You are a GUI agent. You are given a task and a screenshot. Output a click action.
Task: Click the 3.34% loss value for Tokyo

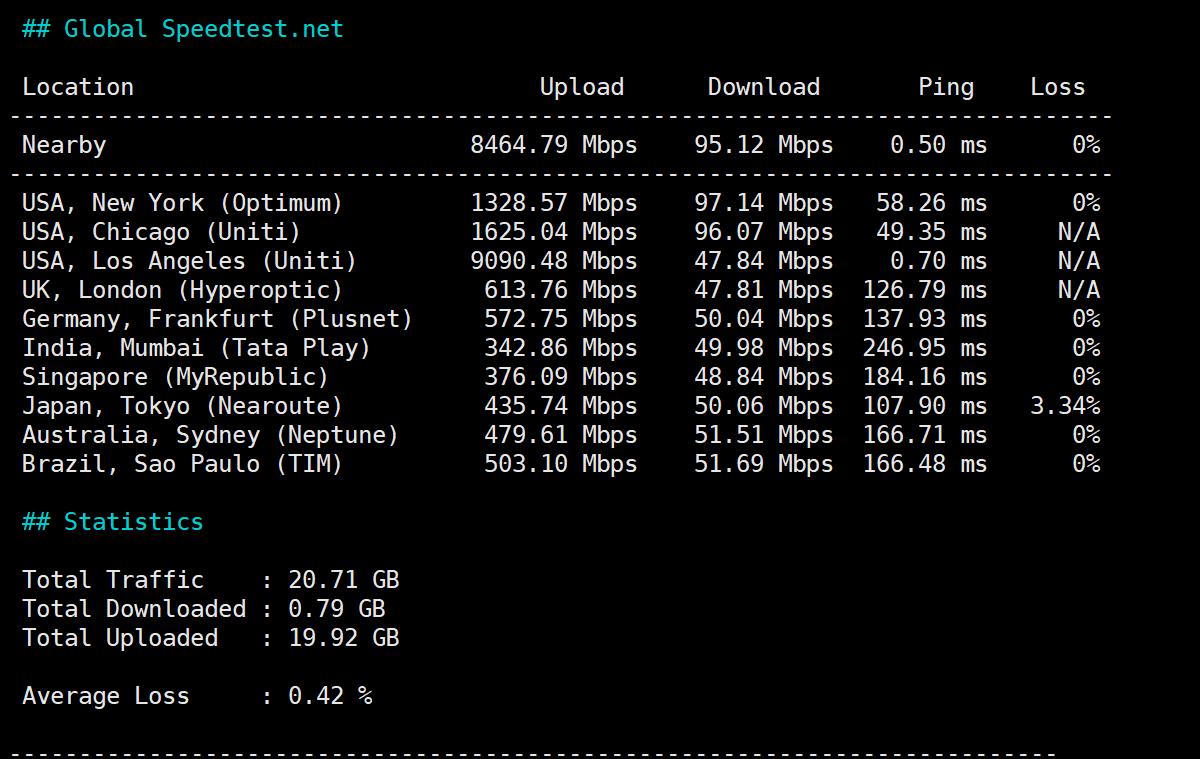tap(1064, 406)
